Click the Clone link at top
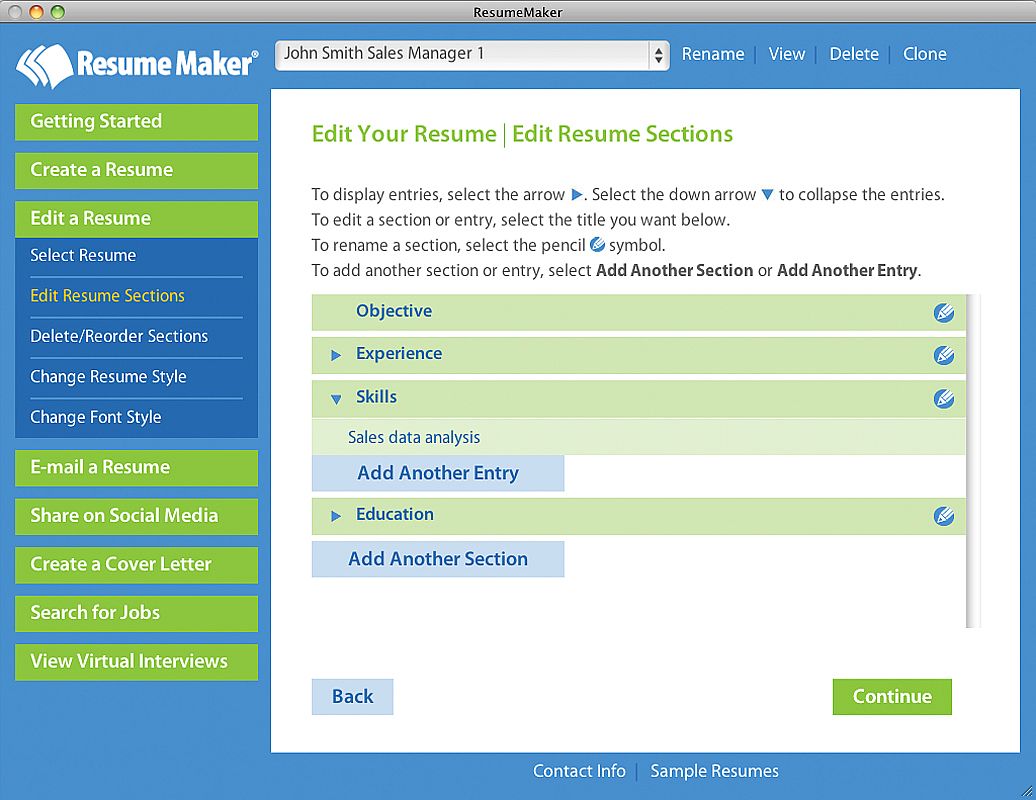 (x=924, y=54)
